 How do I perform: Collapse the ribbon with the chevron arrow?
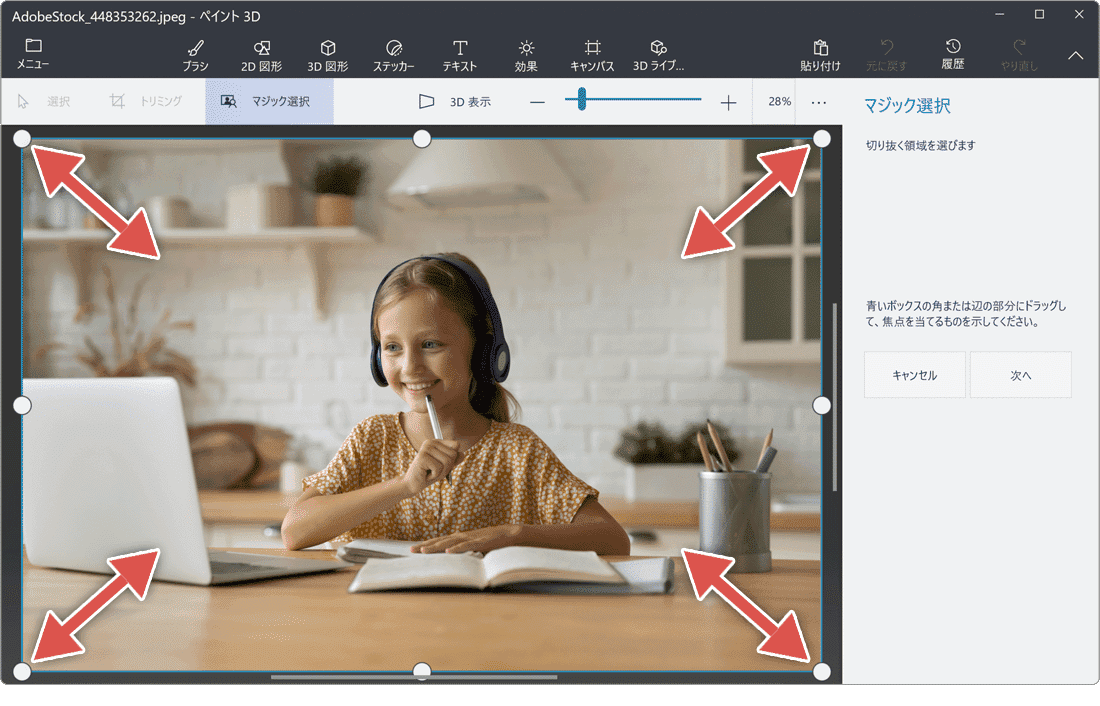1075,56
